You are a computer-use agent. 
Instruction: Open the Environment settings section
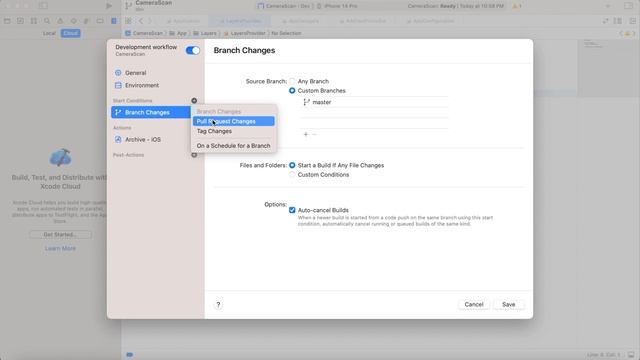pos(142,85)
